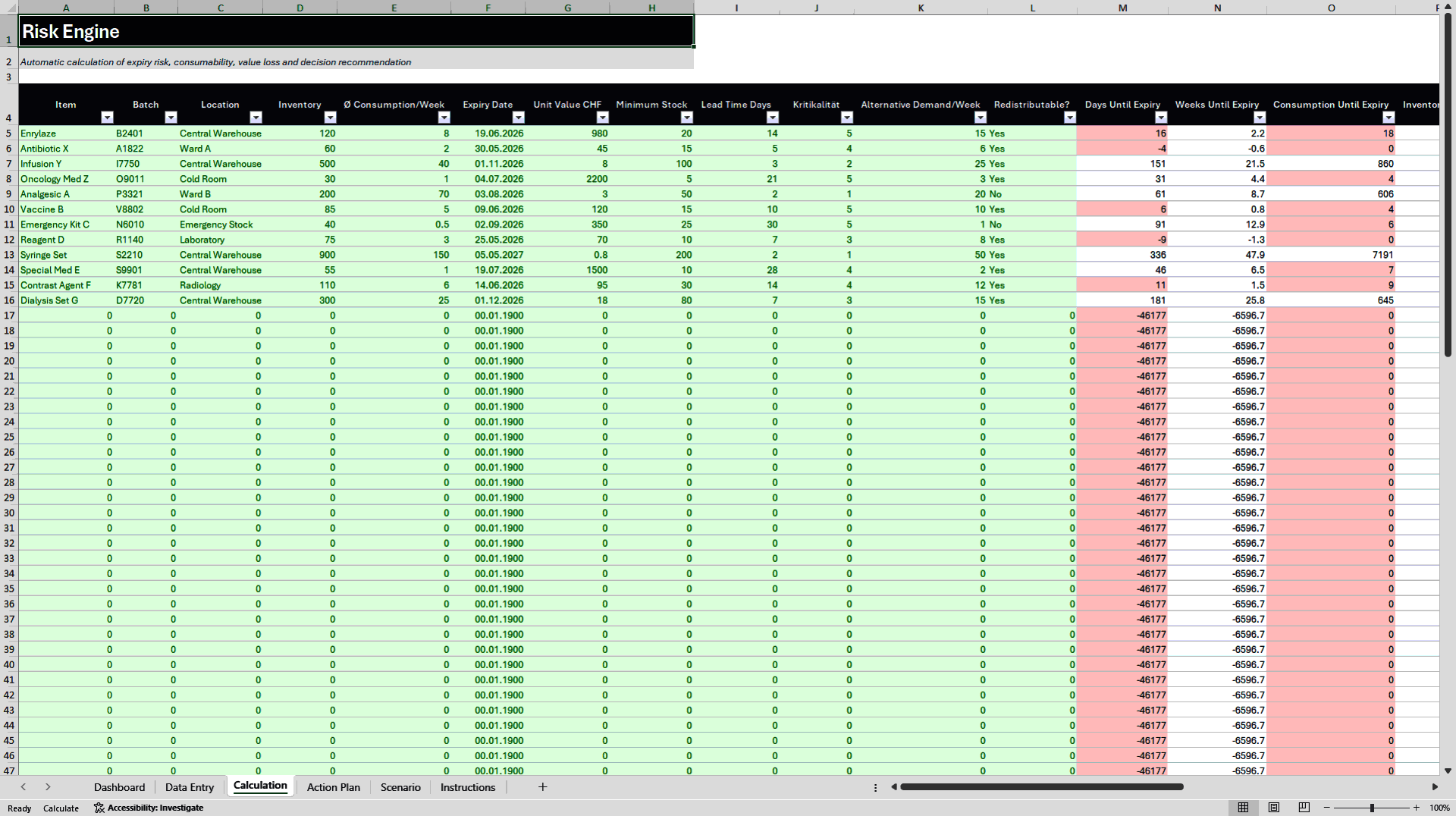Switch to the Dashboard sheet tab
The height and width of the screenshot is (816, 1456).
point(119,787)
